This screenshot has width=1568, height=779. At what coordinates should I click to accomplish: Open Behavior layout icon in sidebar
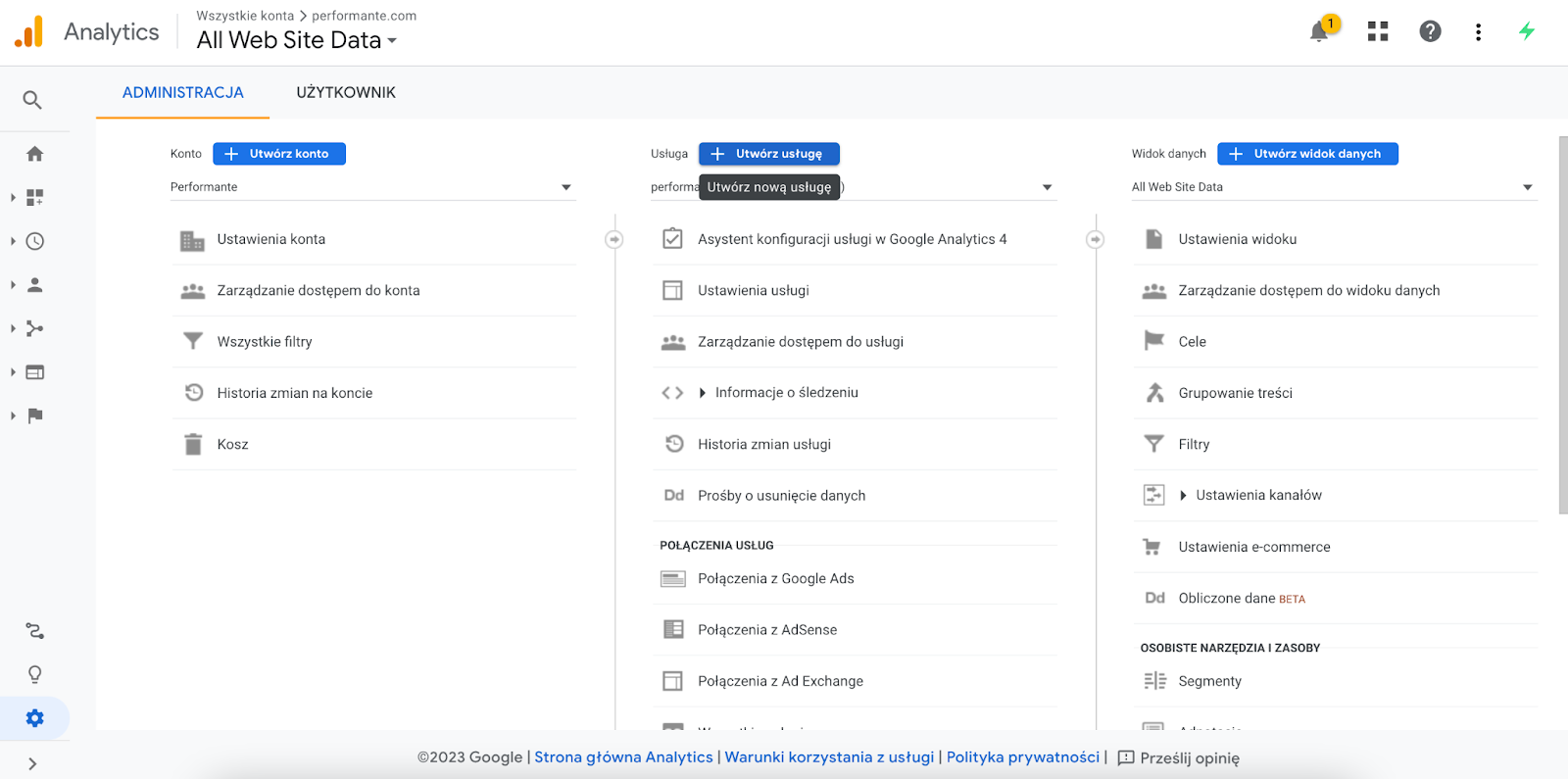coord(35,372)
